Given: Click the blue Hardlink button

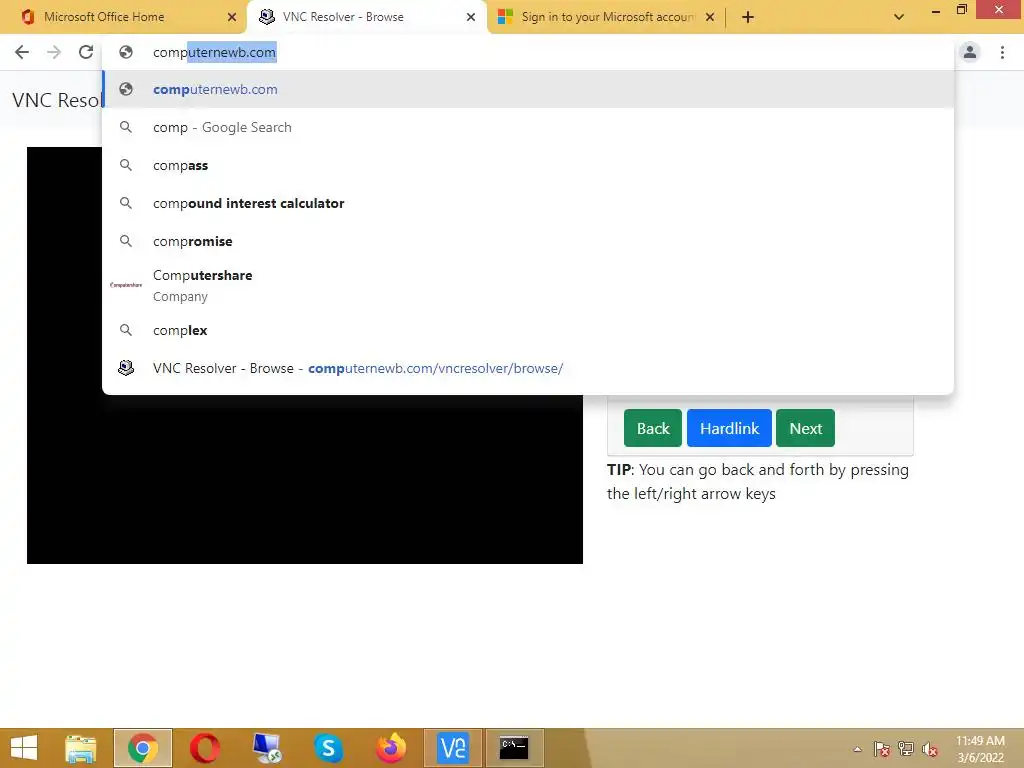Looking at the screenshot, I should pos(729,428).
